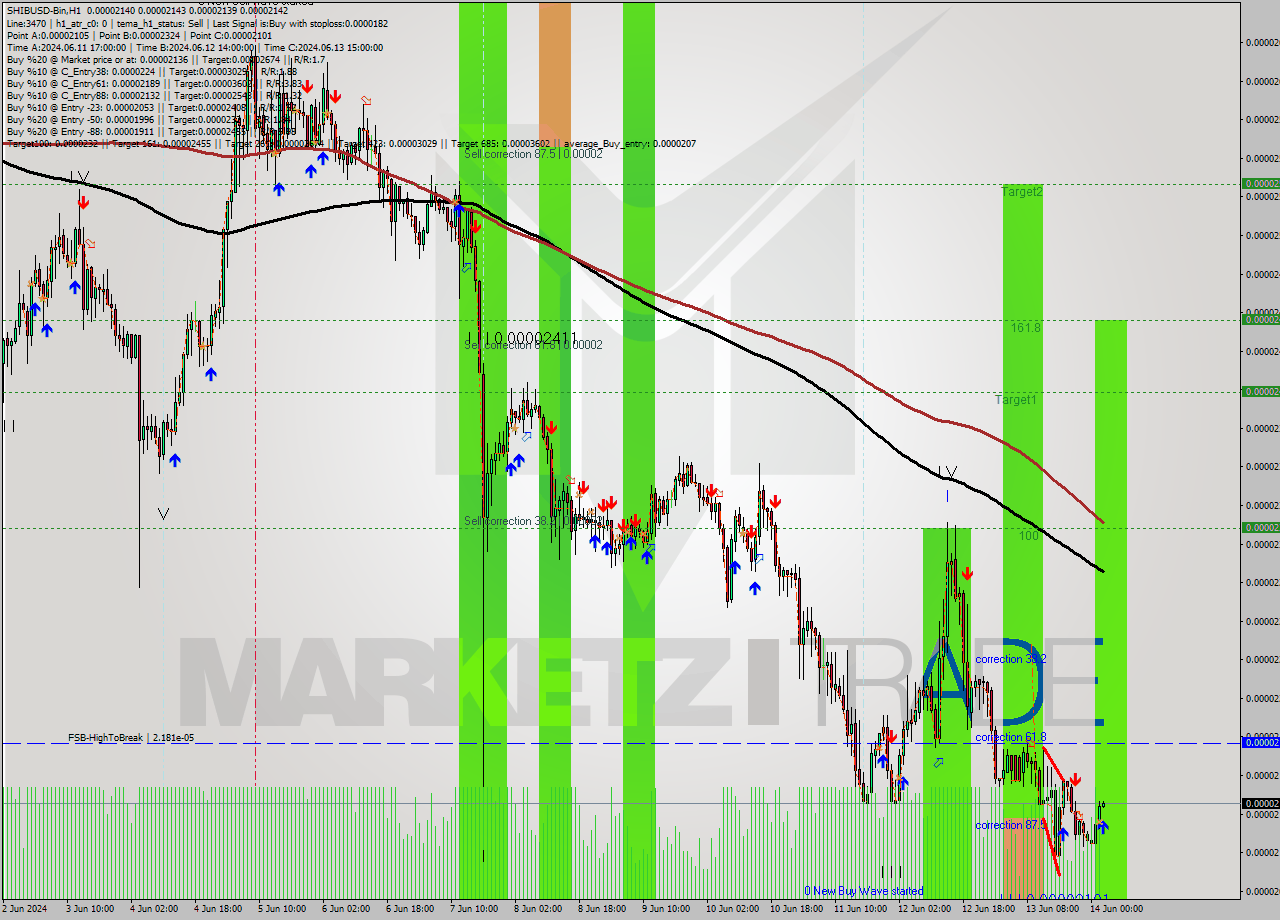The image size is (1280, 920).
Task: Click the 'Buy %20 @ Entry -88' line
Action: pos(151,131)
